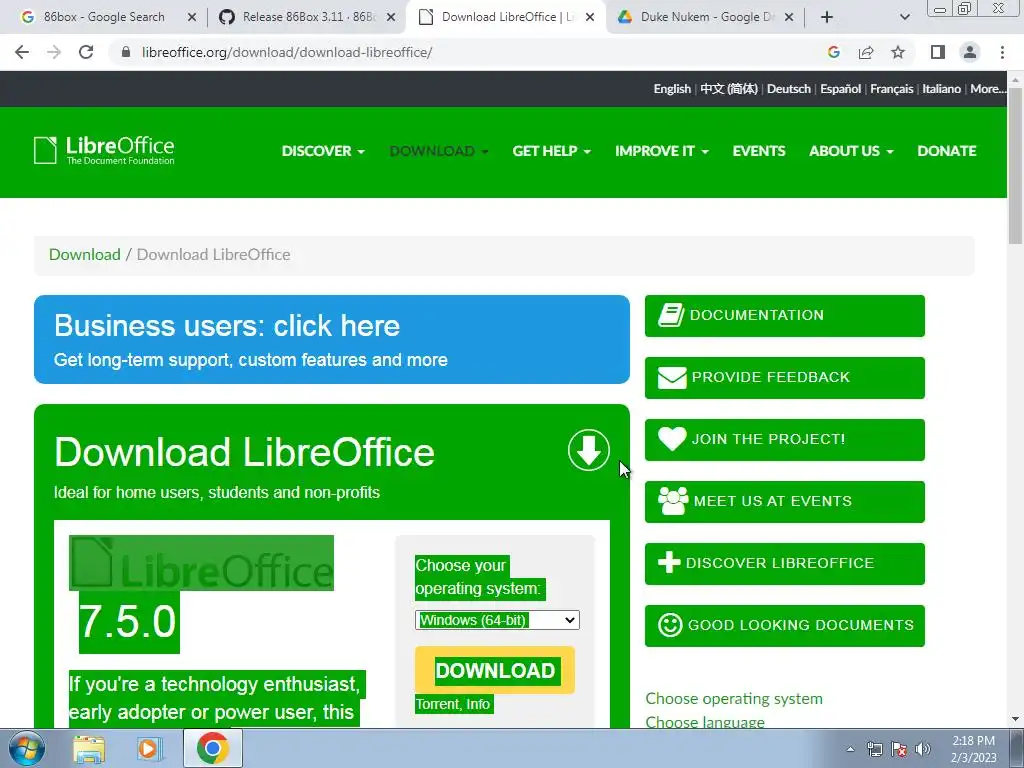Screen dimensions: 1024x768
Task: Click the Download breadcrumb link
Action: pos(85,255)
